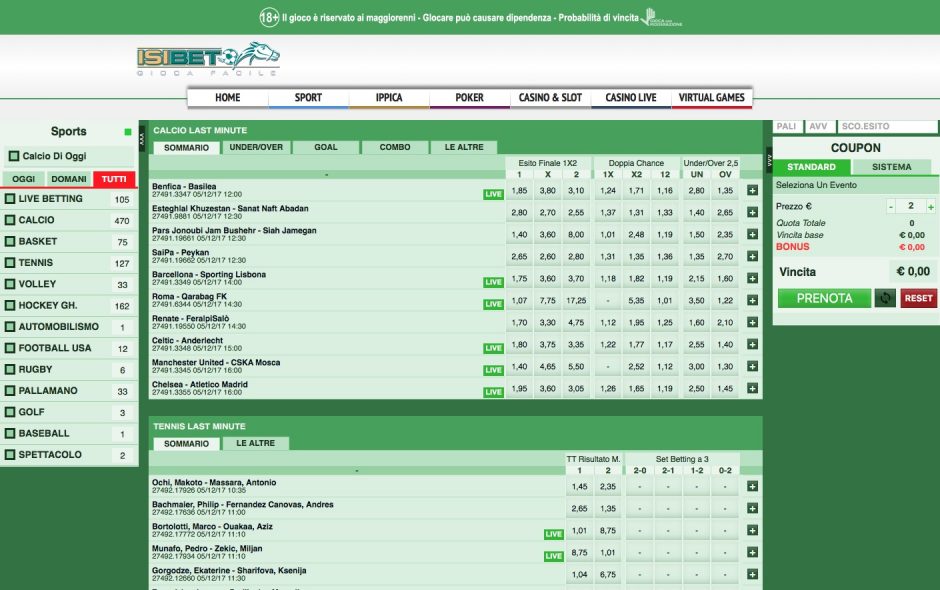Click the ISIBET horse logo
940x590 pixels.
(x=208, y=59)
